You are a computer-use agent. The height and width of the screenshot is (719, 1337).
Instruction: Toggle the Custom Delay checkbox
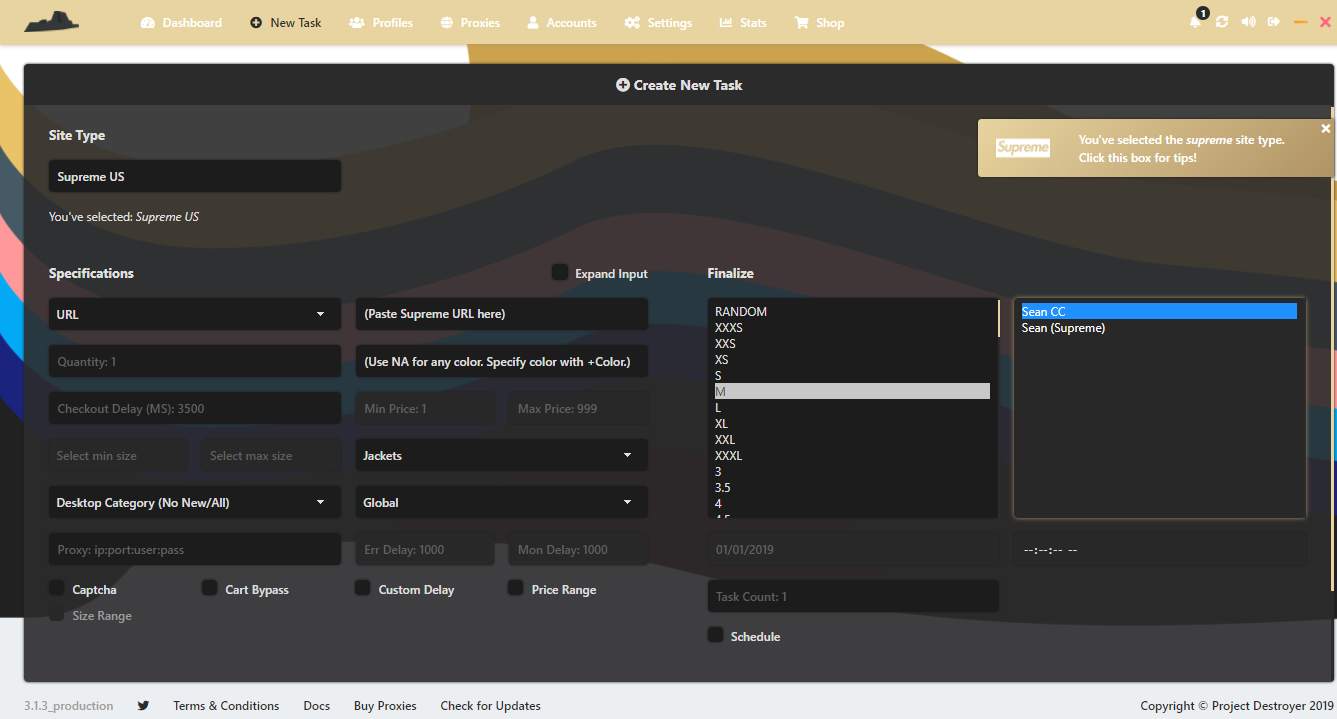click(363, 588)
